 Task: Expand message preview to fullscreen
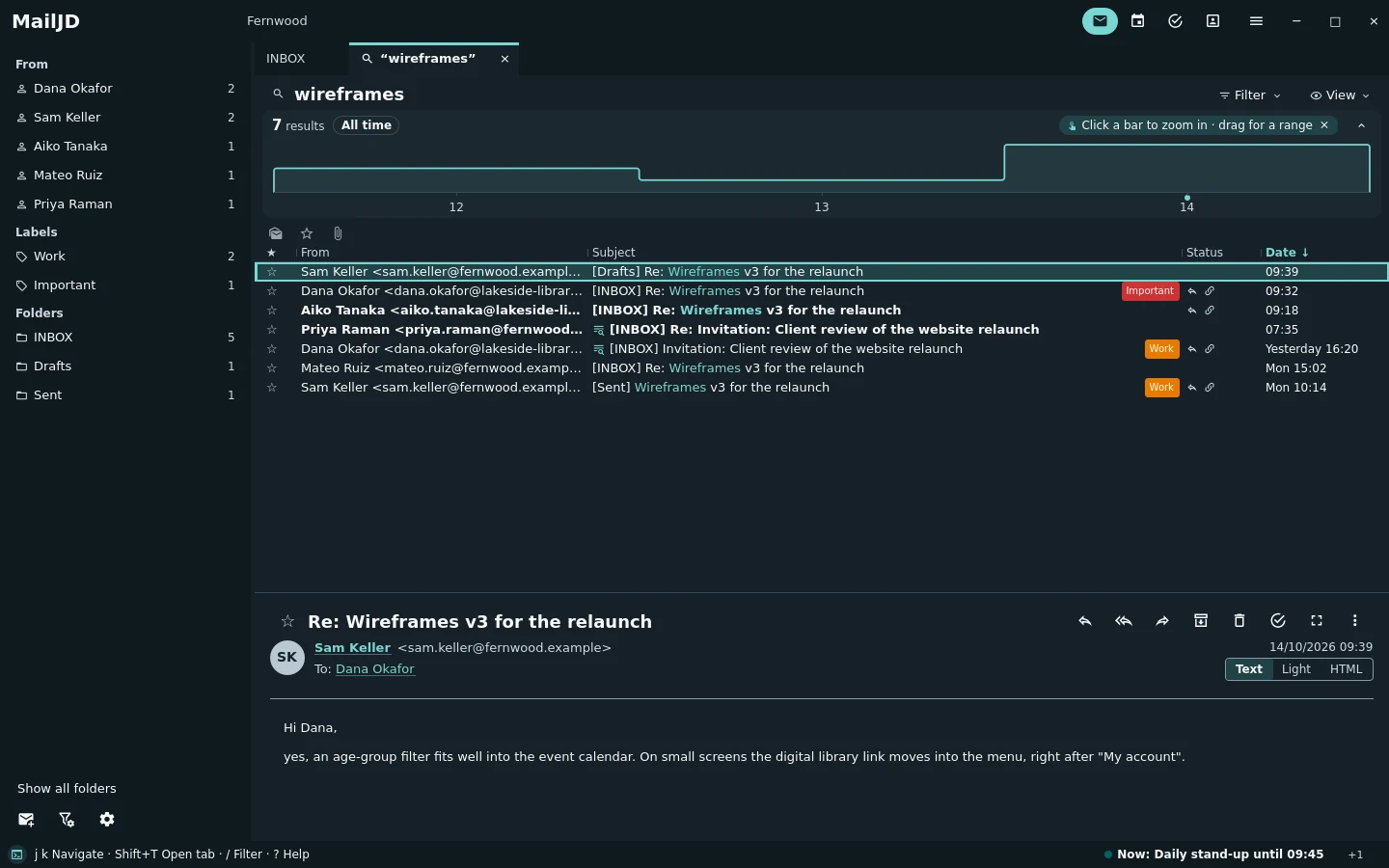(1317, 621)
